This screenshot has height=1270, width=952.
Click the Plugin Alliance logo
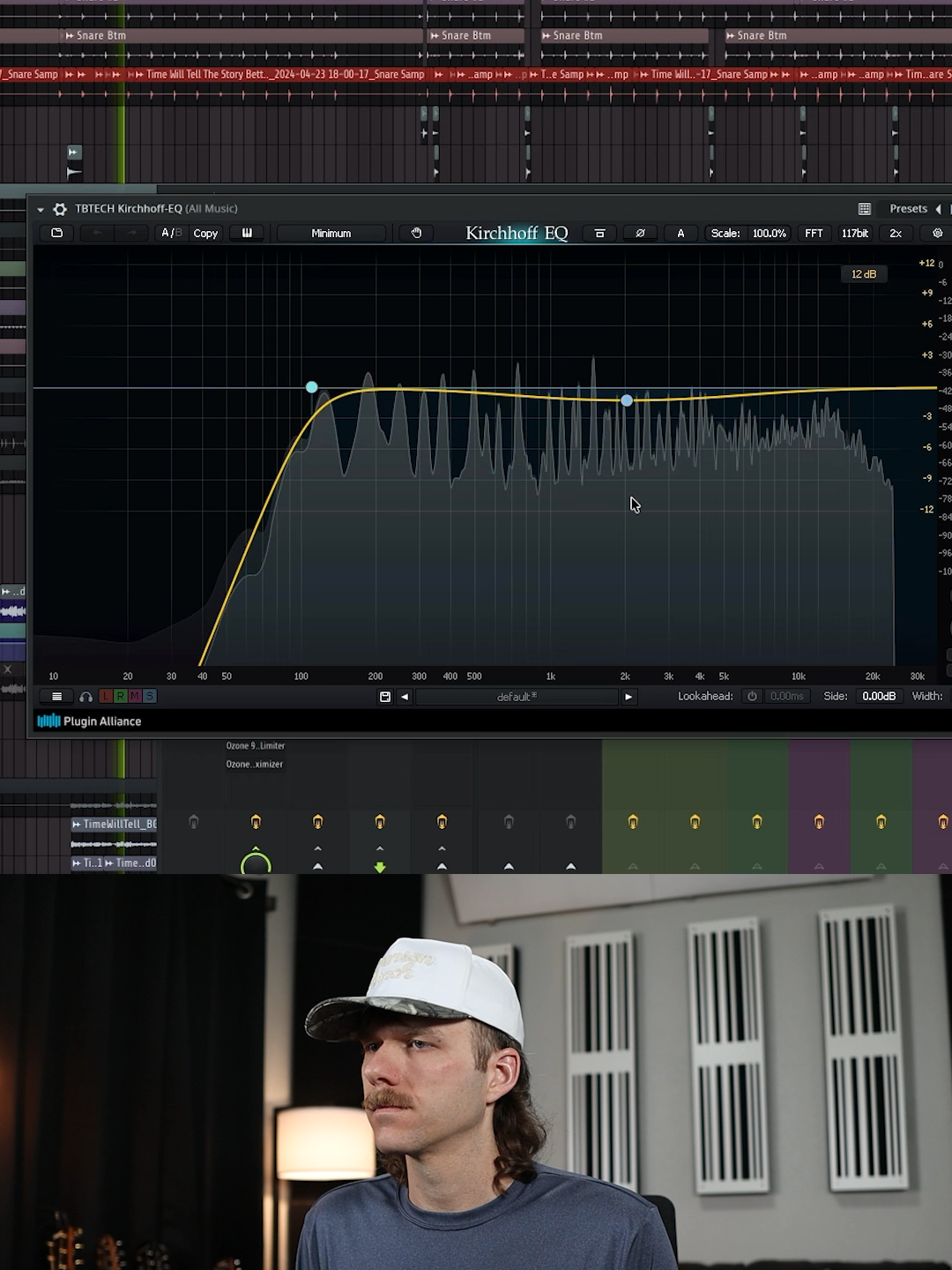click(x=89, y=721)
